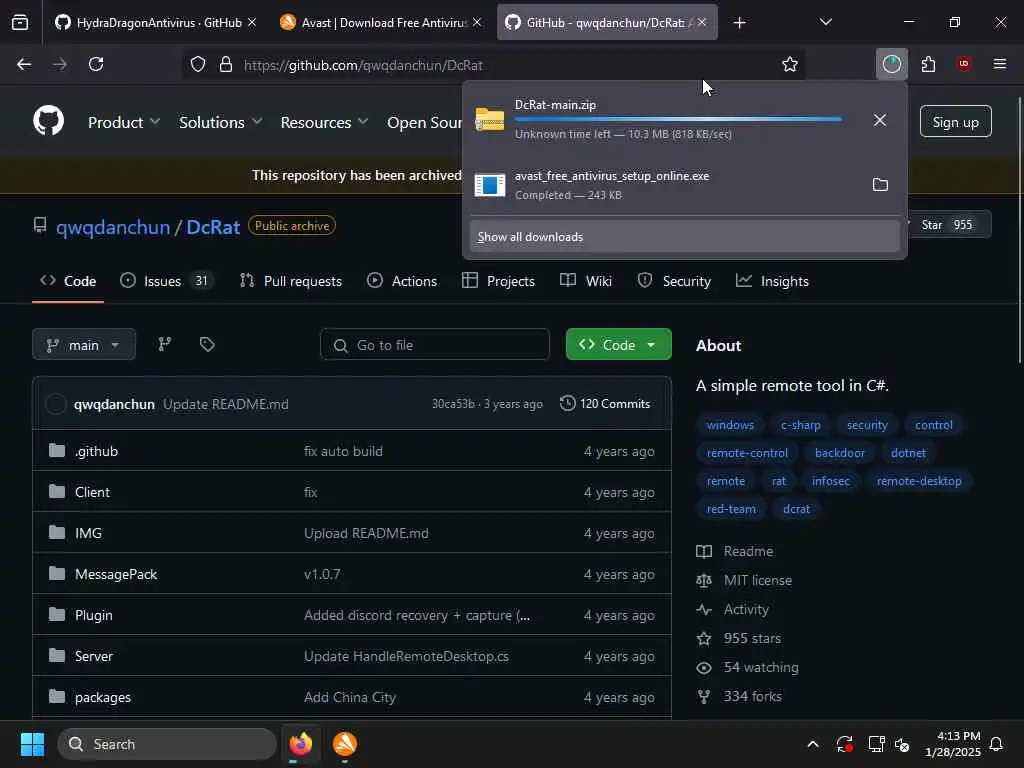Cancel the DcRat-main.zip download
This screenshot has width=1024, height=768.
pyautogui.click(x=880, y=120)
